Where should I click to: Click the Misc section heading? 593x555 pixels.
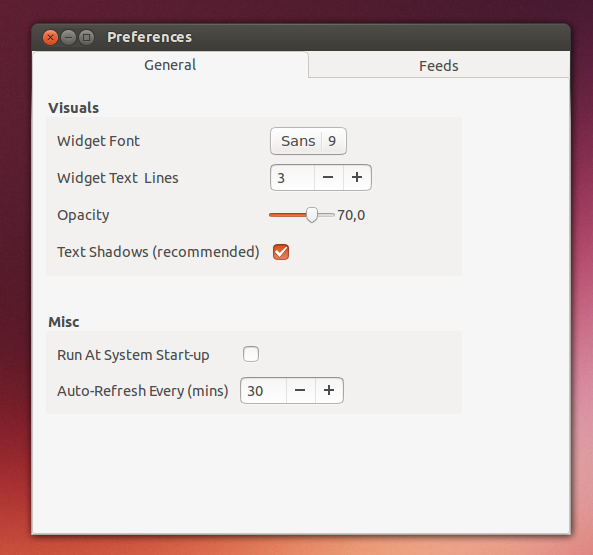click(64, 322)
